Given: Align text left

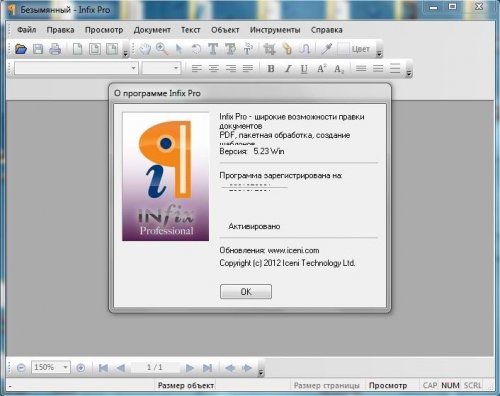Looking at the screenshot, I should tap(197, 69).
